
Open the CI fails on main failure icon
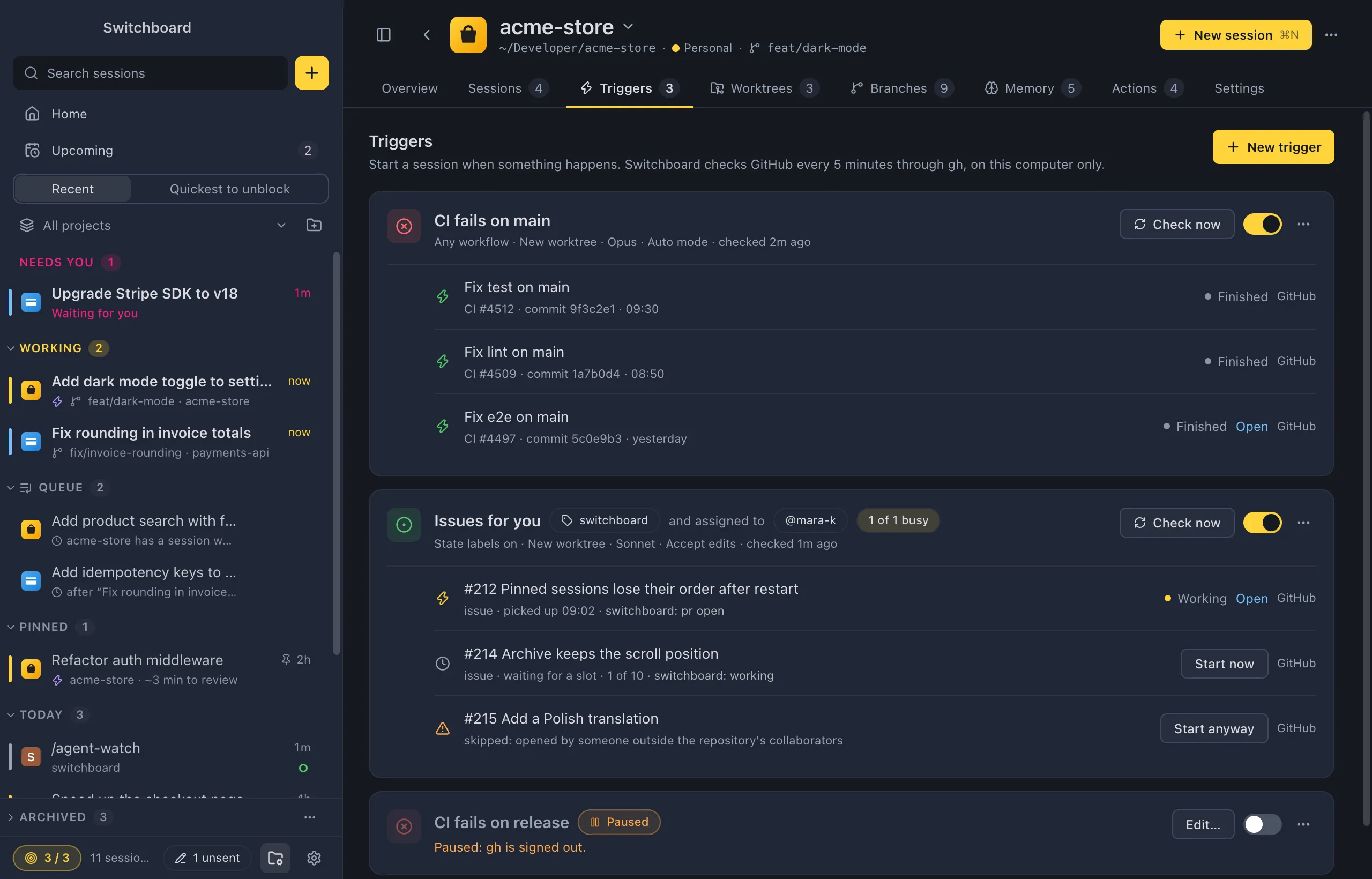tap(404, 226)
